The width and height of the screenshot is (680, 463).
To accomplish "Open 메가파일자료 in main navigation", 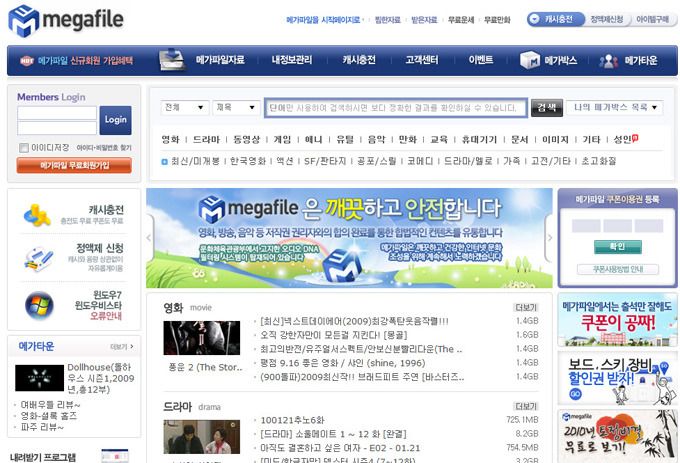I will coord(220,60).
